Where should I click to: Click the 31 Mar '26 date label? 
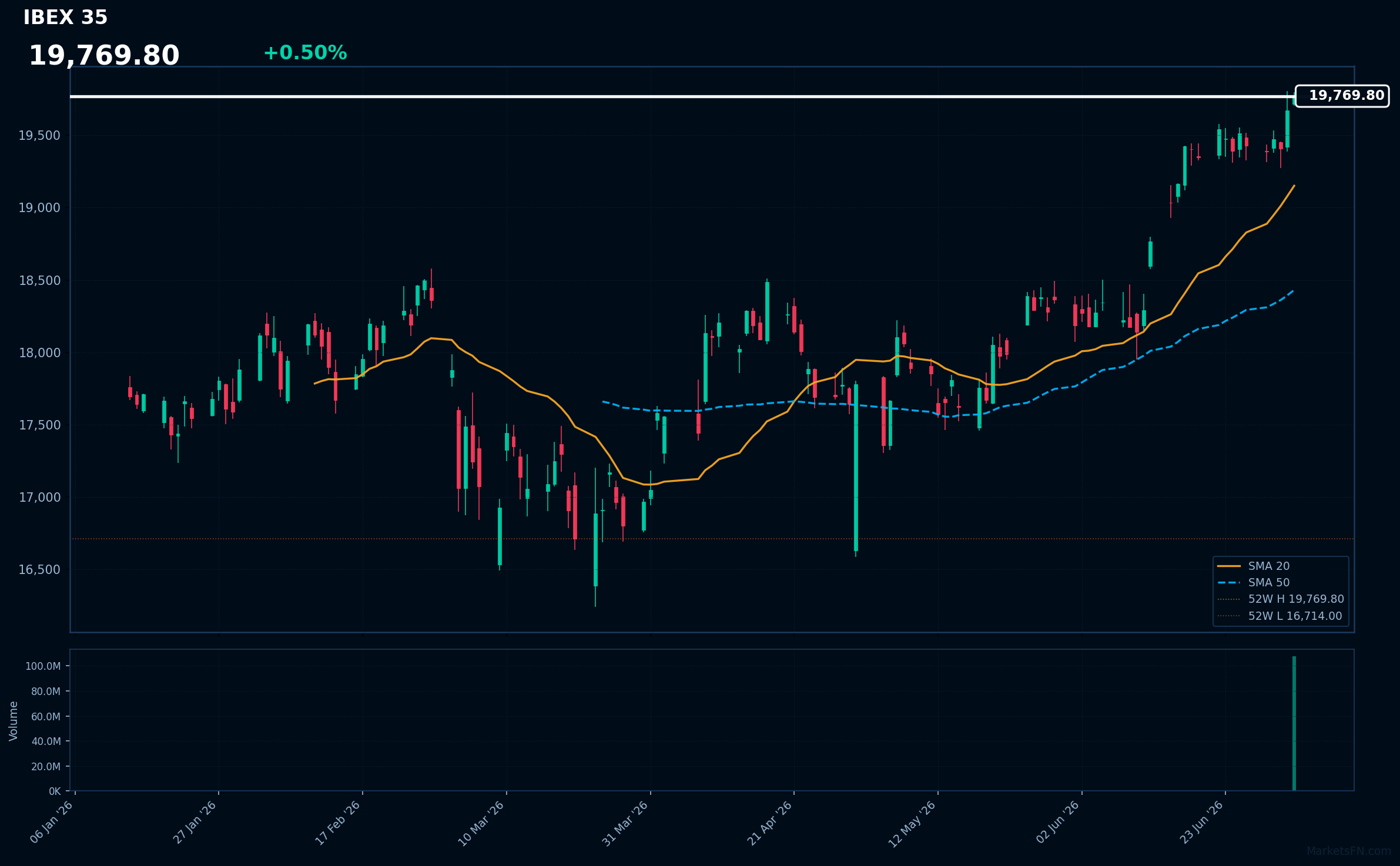[625, 823]
